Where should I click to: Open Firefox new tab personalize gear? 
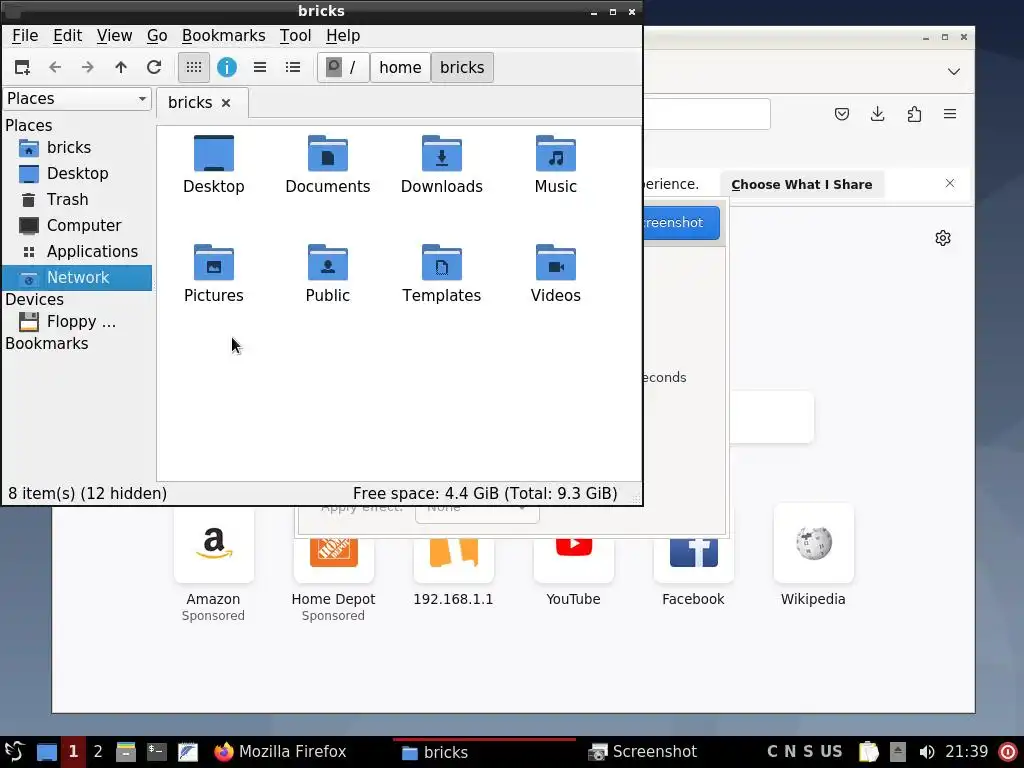point(943,238)
